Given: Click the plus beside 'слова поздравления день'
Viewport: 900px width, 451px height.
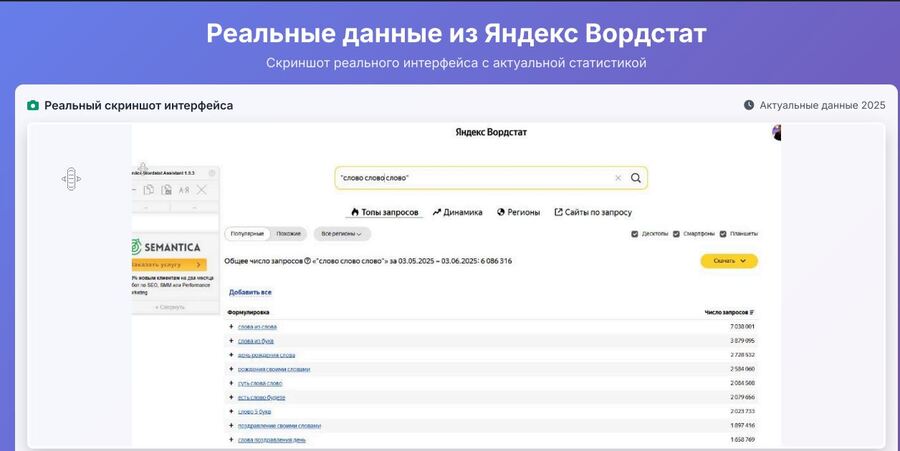Looking at the screenshot, I should (x=231, y=440).
